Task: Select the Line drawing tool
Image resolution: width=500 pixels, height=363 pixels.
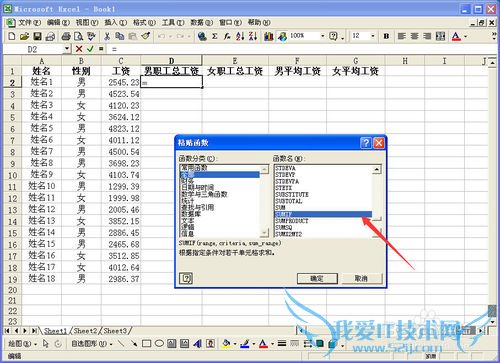Action: tap(121, 343)
